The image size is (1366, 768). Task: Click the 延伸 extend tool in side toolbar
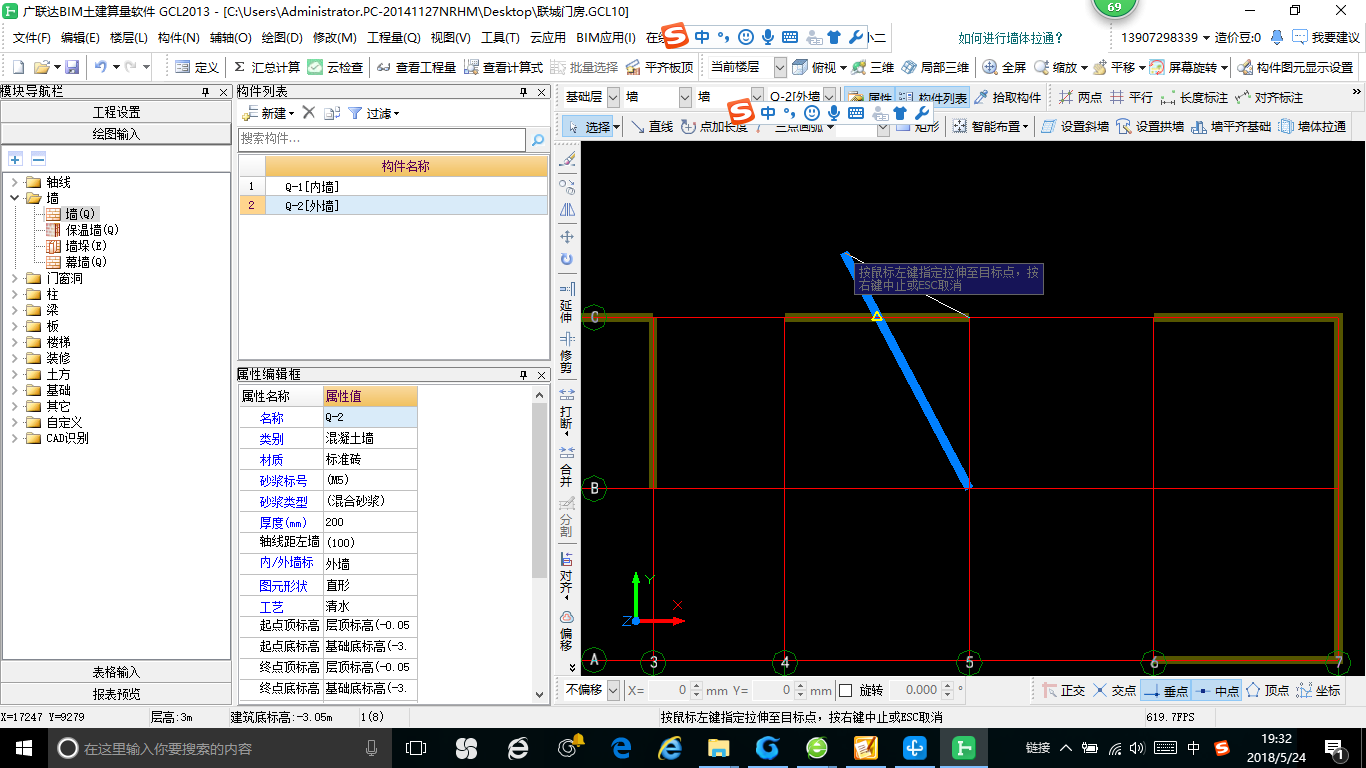pos(566,302)
